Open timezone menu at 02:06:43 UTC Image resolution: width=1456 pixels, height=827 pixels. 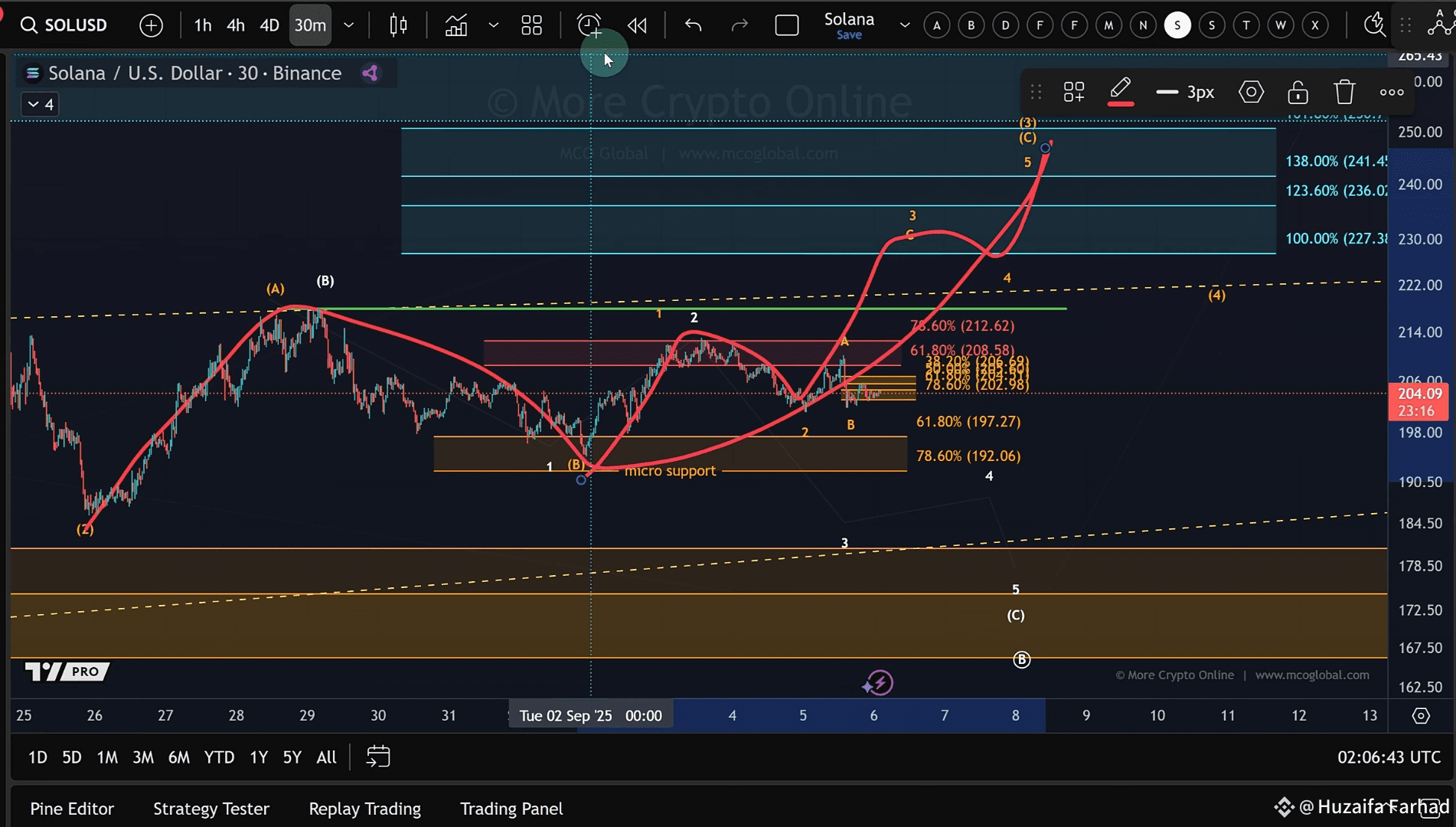tap(1389, 757)
